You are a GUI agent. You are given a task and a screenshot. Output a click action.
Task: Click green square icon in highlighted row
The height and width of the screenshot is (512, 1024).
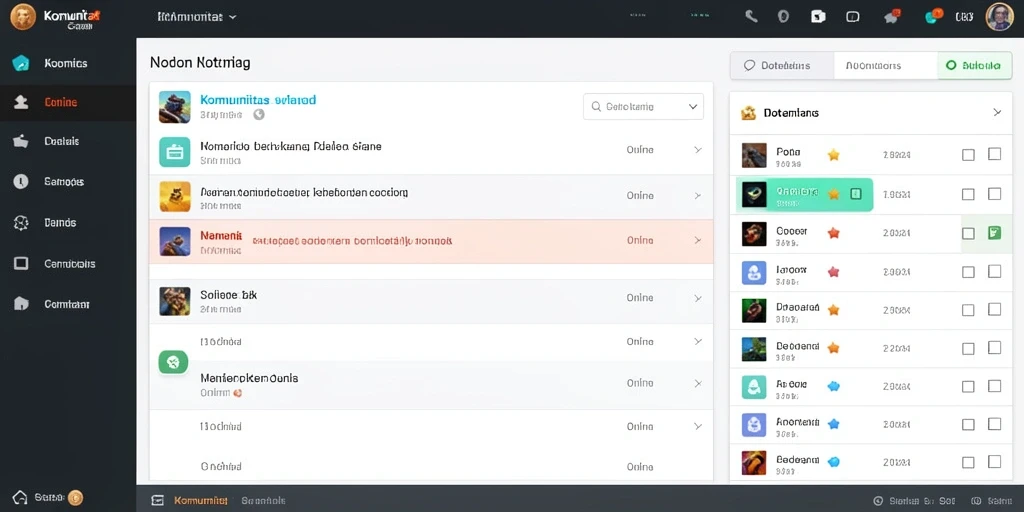856,193
